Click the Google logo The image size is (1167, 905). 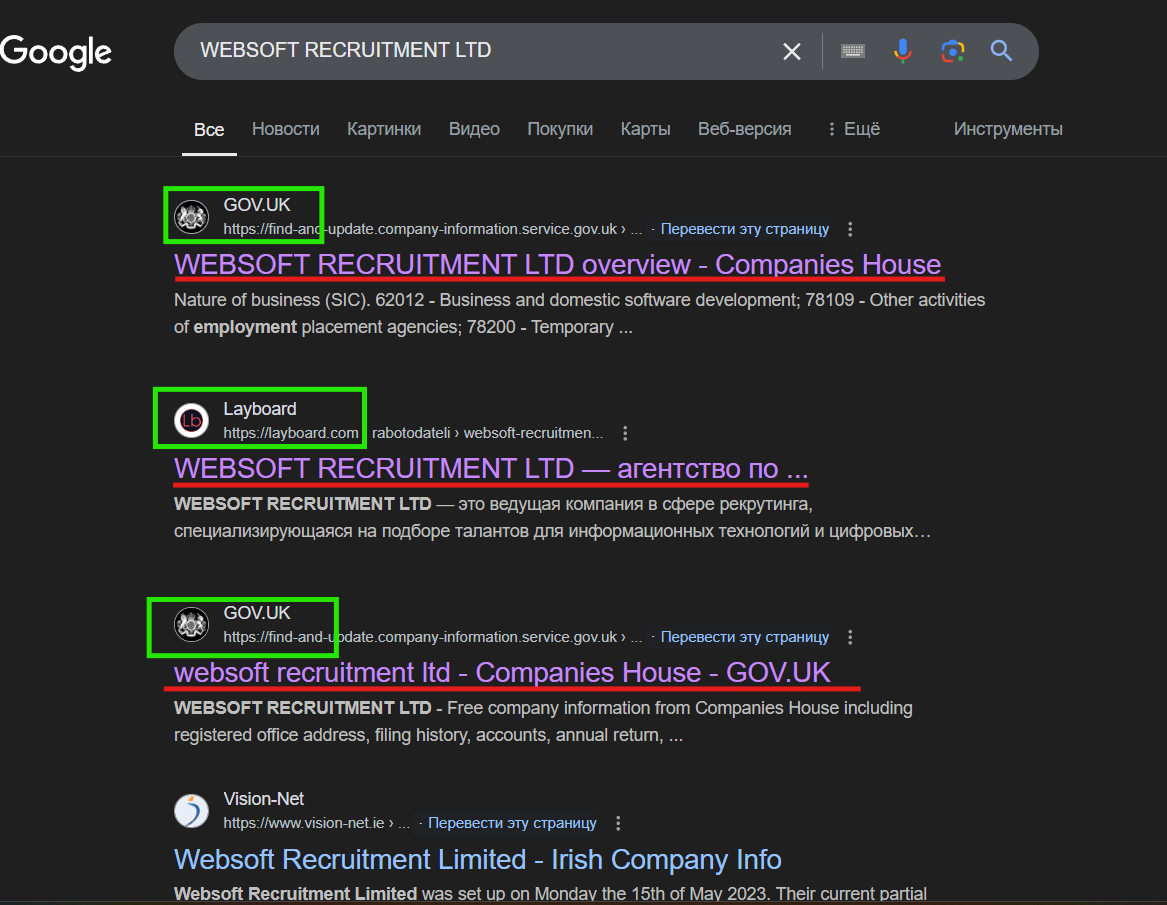pos(56,52)
